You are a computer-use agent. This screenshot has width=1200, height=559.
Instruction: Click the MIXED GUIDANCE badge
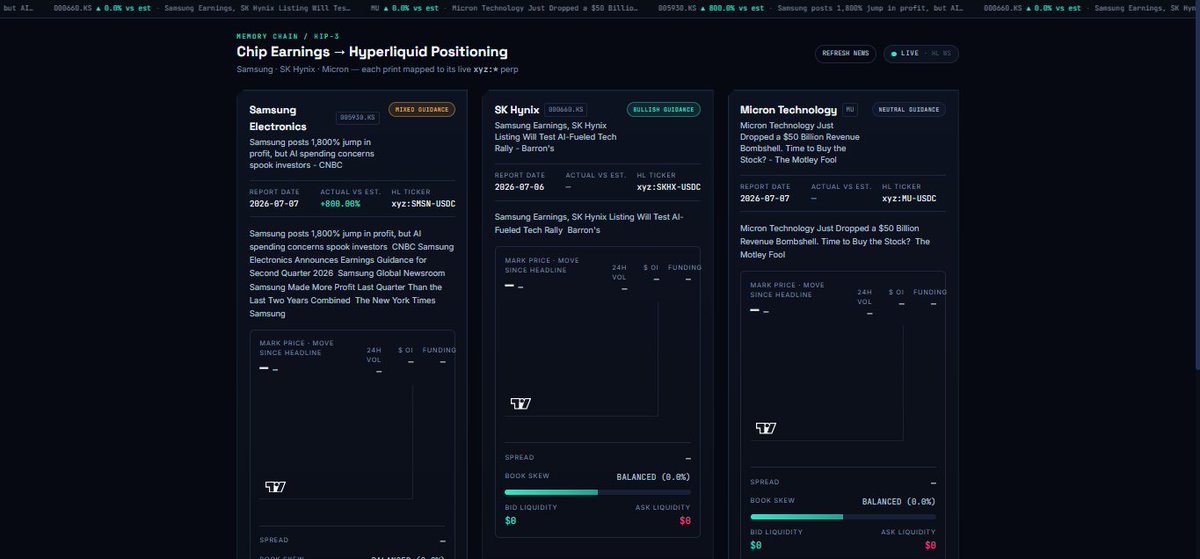click(421, 109)
